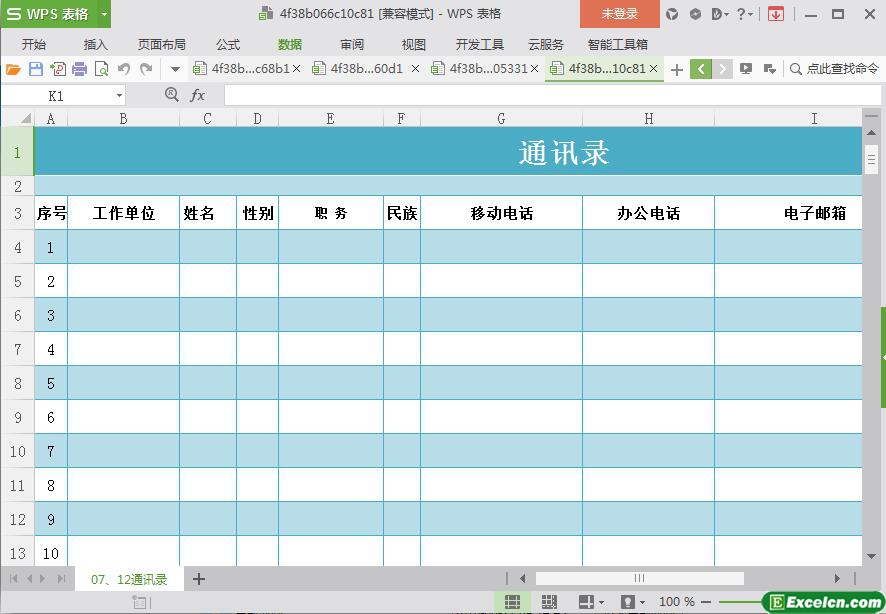
Task: Toggle the eye-protection mode status icon
Action: (x=628, y=602)
